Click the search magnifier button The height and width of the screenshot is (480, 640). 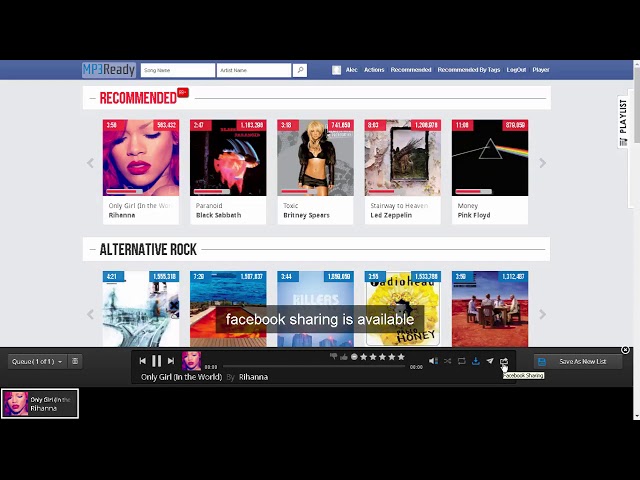tap(300, 70)
